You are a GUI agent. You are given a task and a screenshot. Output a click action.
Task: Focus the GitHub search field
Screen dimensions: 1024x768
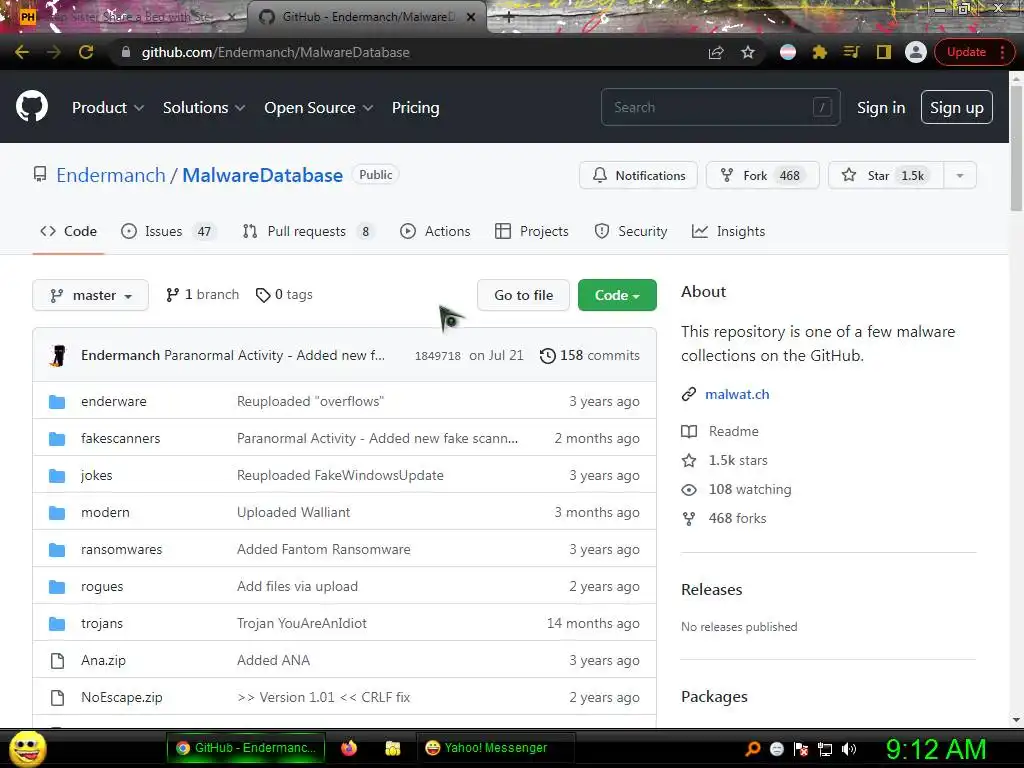720,107
